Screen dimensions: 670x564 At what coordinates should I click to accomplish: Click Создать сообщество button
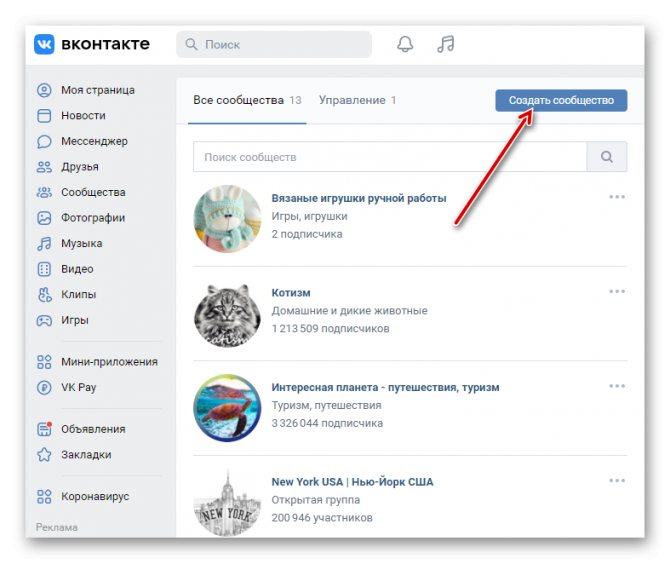(x=561, y=100)
